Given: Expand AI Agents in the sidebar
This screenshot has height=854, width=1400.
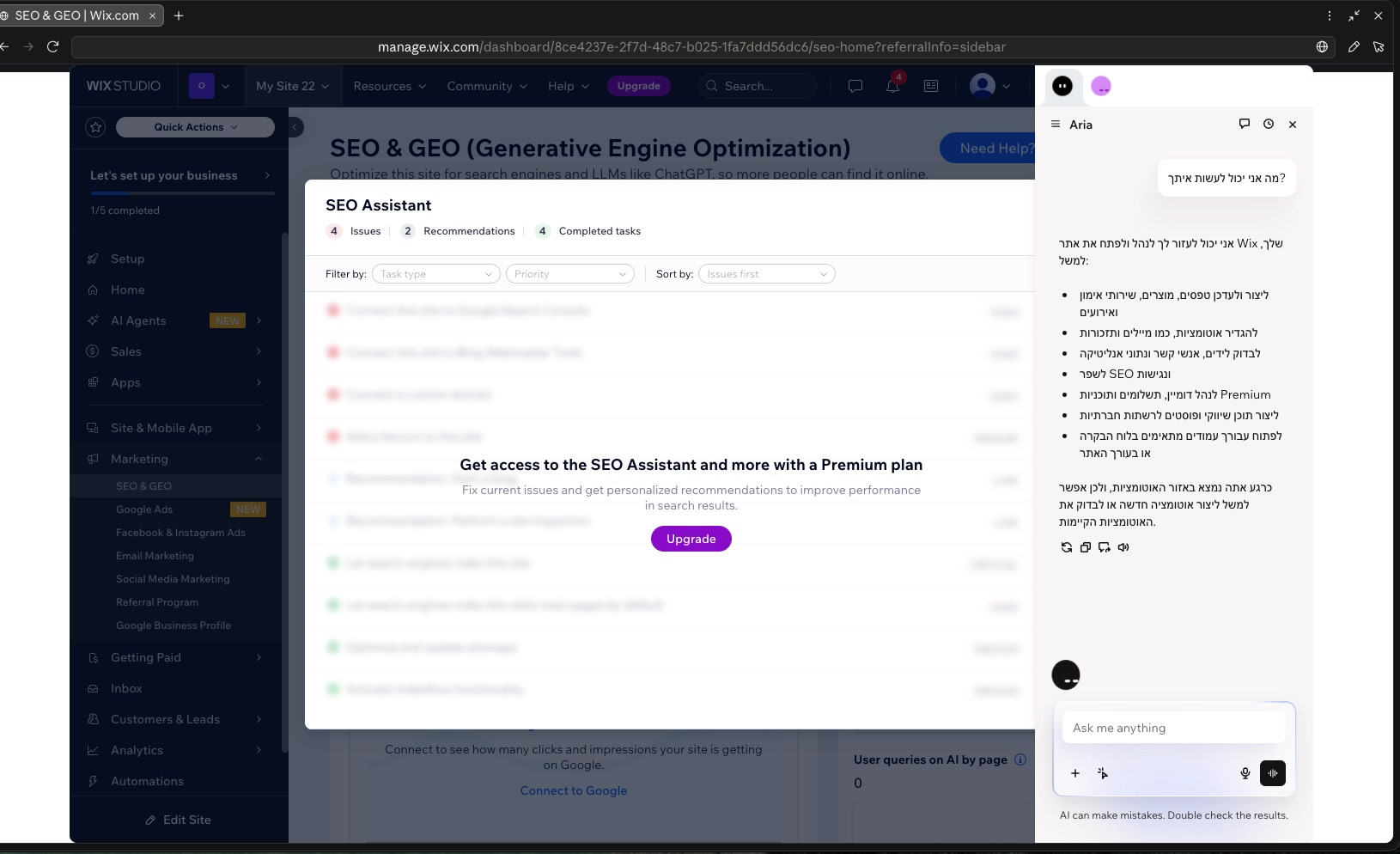Looking at the screenshot, I should click(x=175, y=320).
